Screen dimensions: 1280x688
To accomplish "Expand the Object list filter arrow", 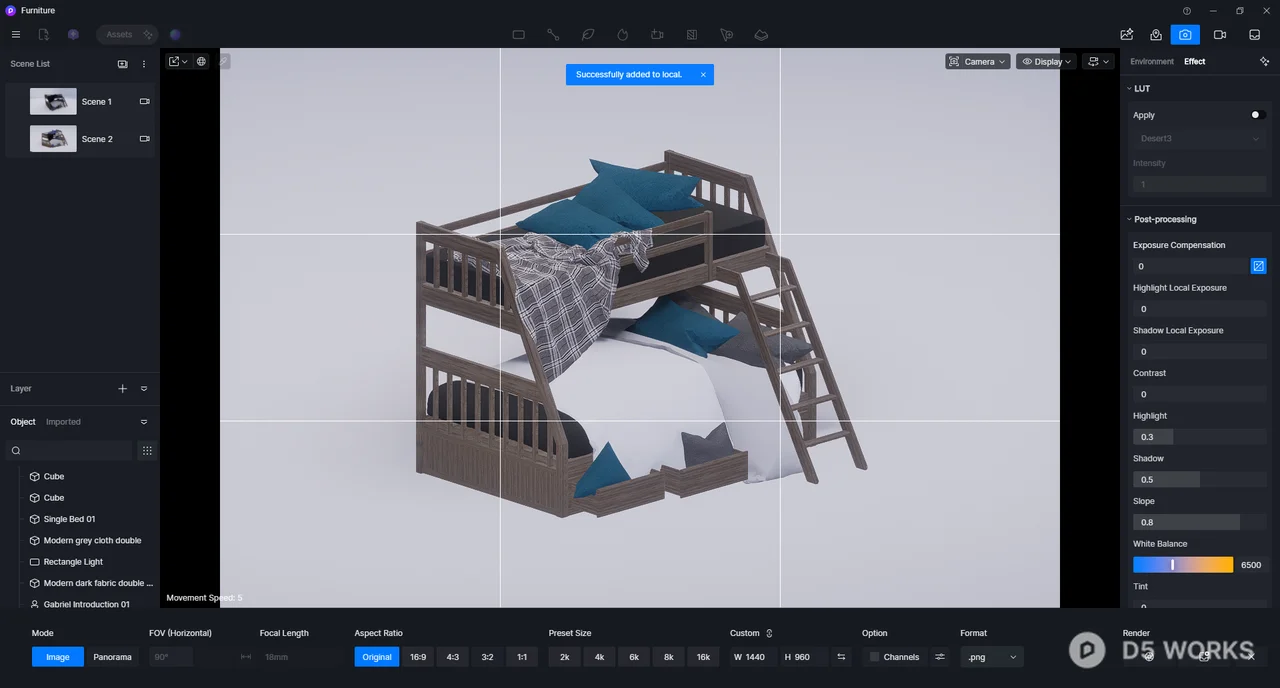I will 144,422.
